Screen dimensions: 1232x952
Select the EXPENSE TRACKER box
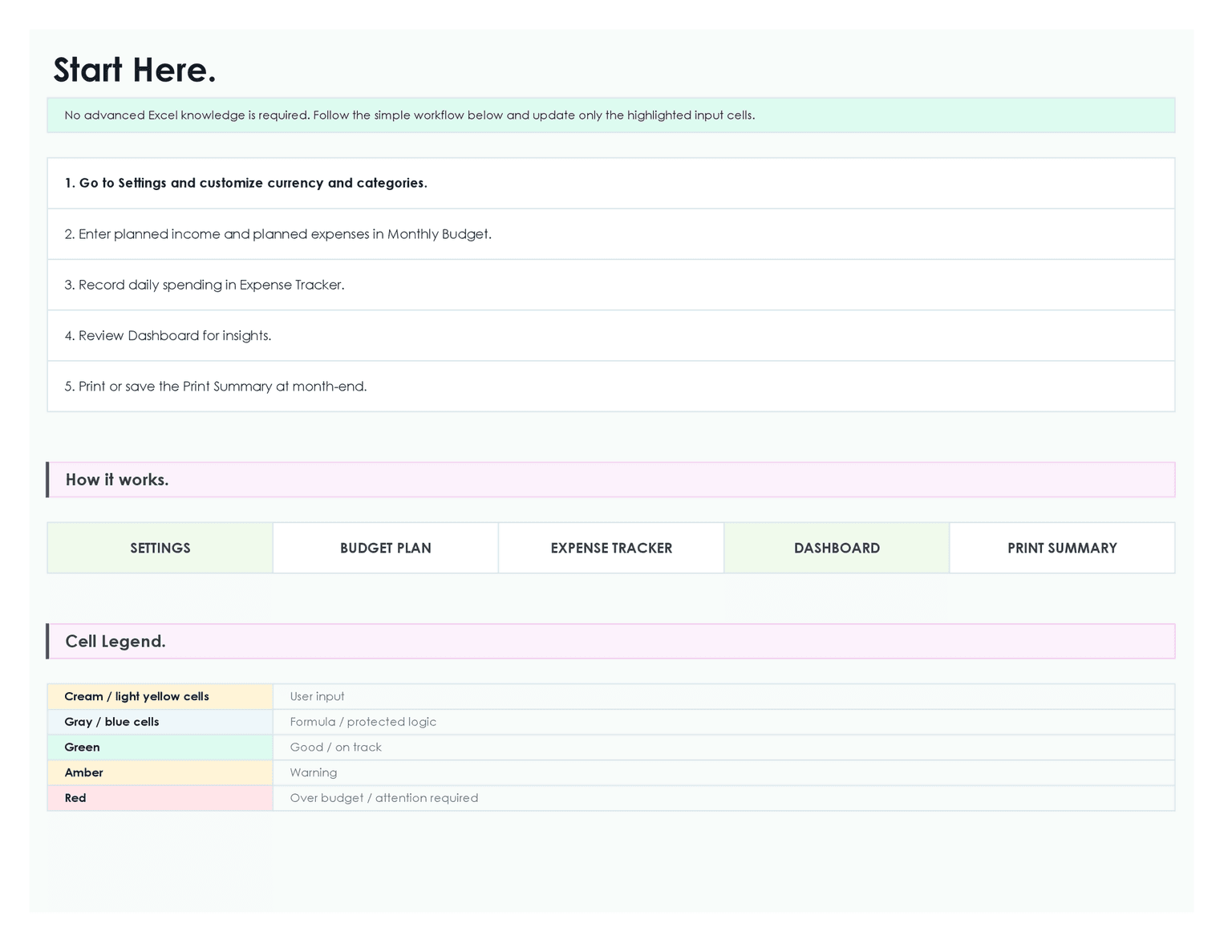[x=611, y=548]
